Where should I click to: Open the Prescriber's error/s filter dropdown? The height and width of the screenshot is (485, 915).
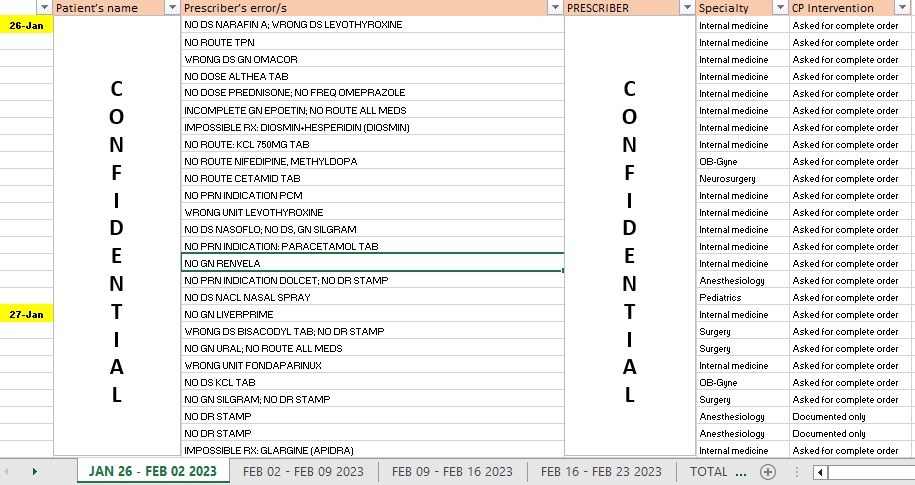coord(555,8)
